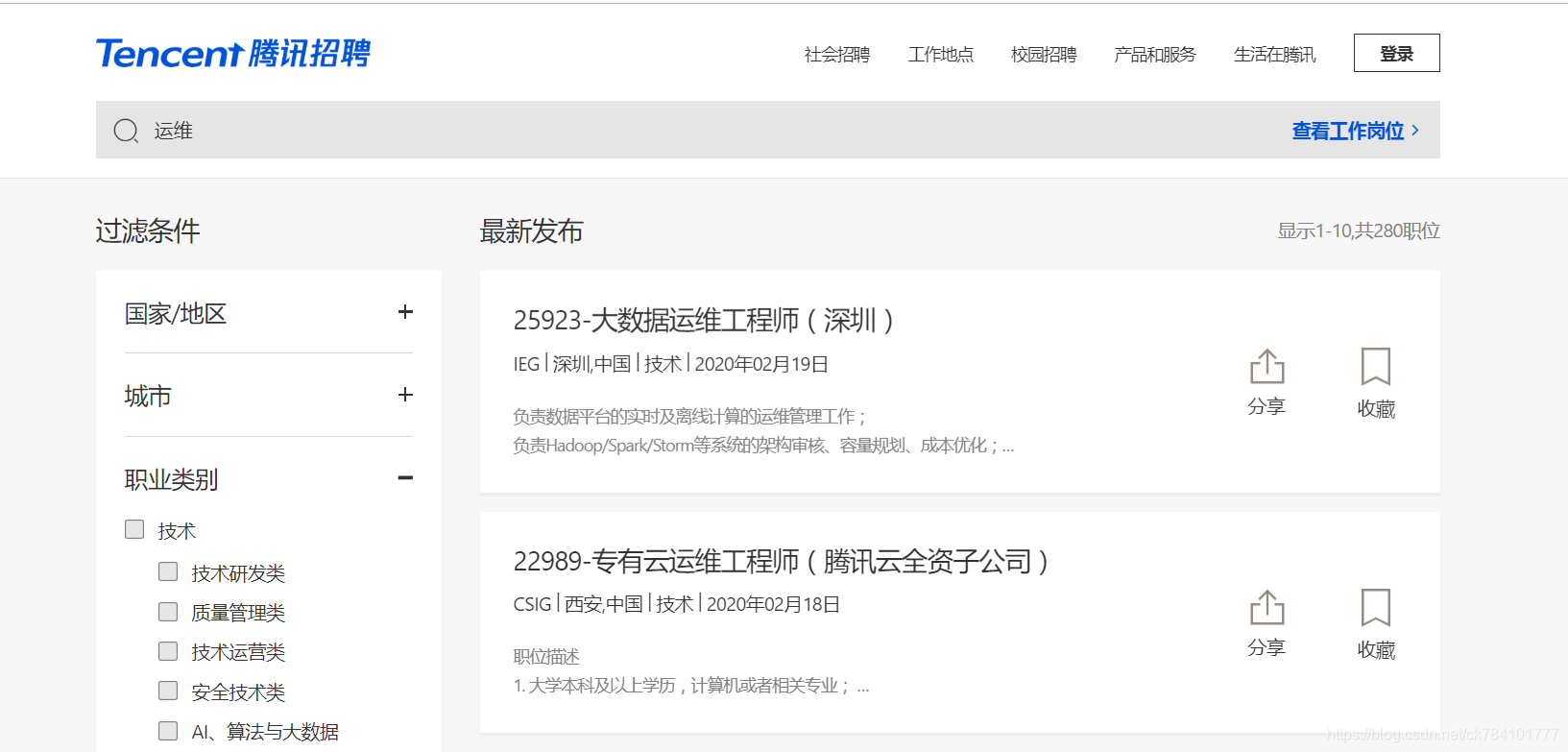Click the Tencent 腾讯招聘 logo
The width and height of the screenshot is (1568, 752).
[x=233, y=53]
